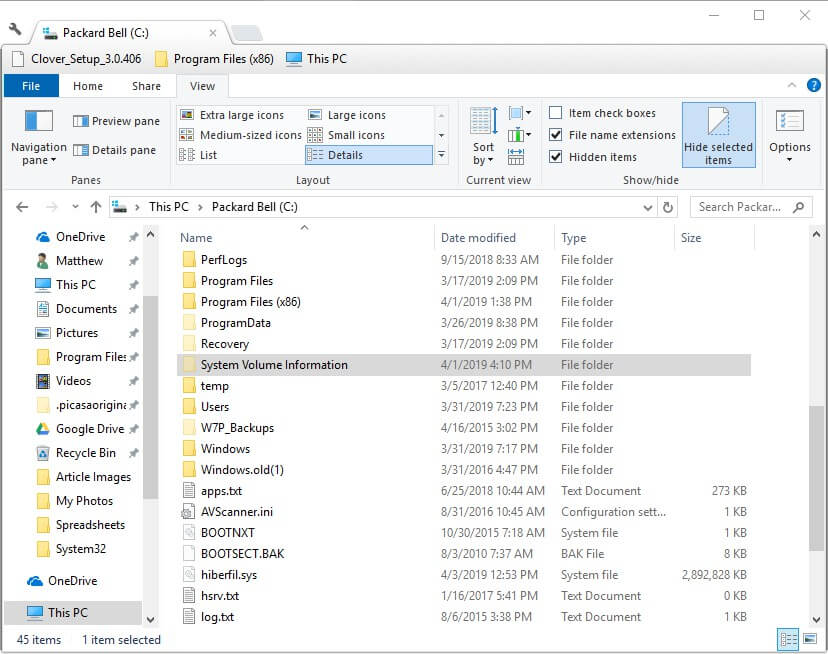This screenshot has width=828, height=654.
Task: Sort files by Date modified column
Action: [x=494, y=238]
